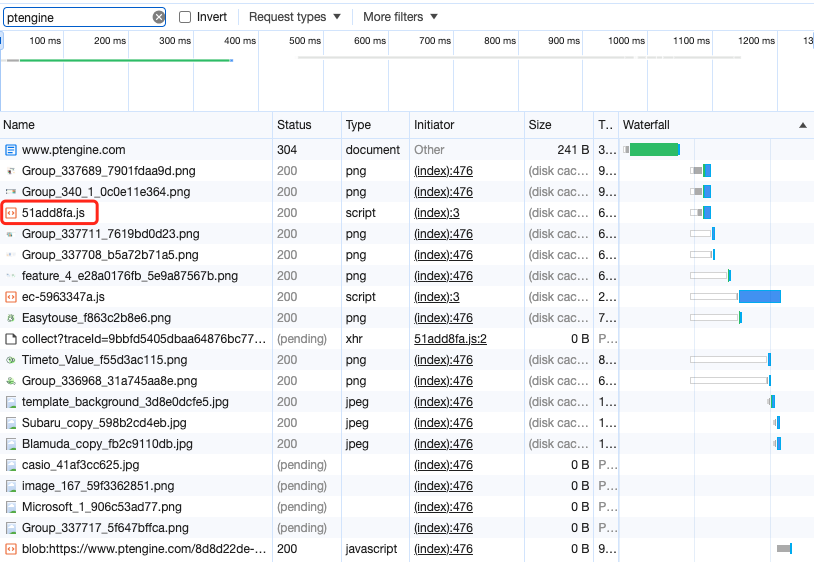
Task: Toggle Waterfall column sort arrow
Action: click(x=802, y=125)
